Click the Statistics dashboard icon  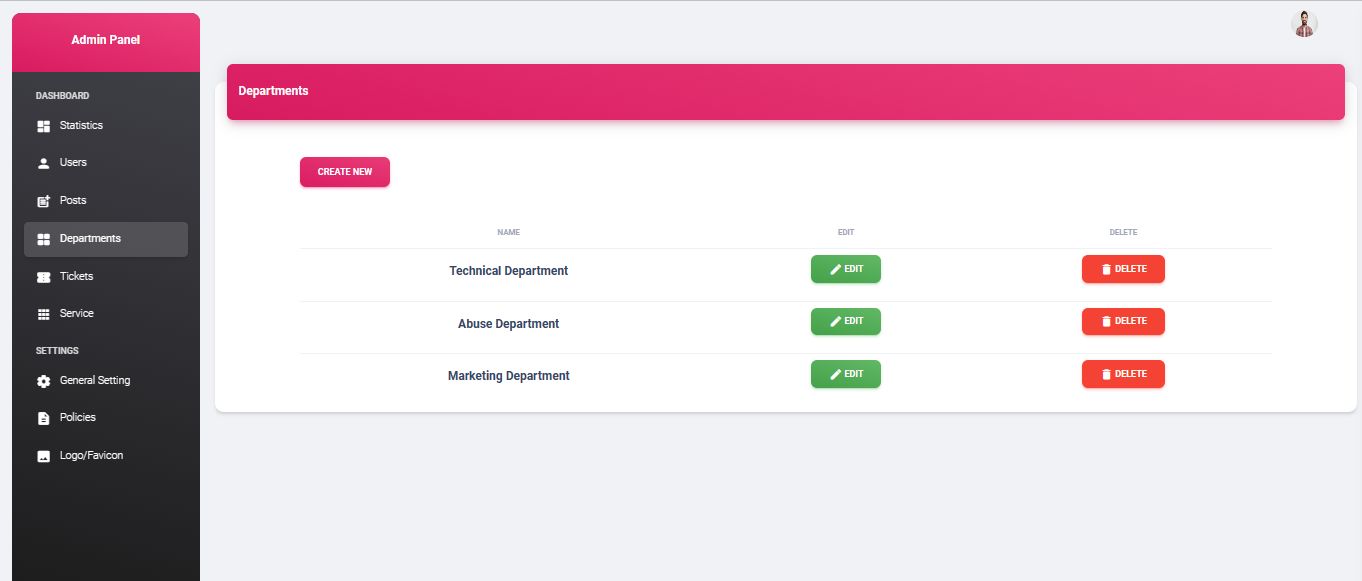pos(43,126)
